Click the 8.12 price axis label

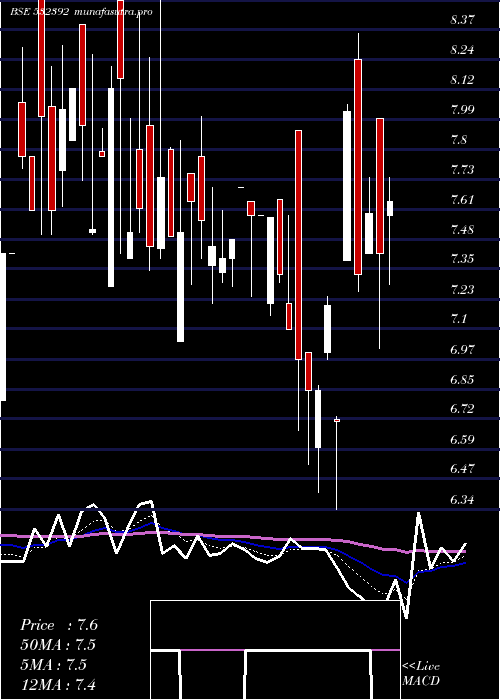click(x=462, y=80)
